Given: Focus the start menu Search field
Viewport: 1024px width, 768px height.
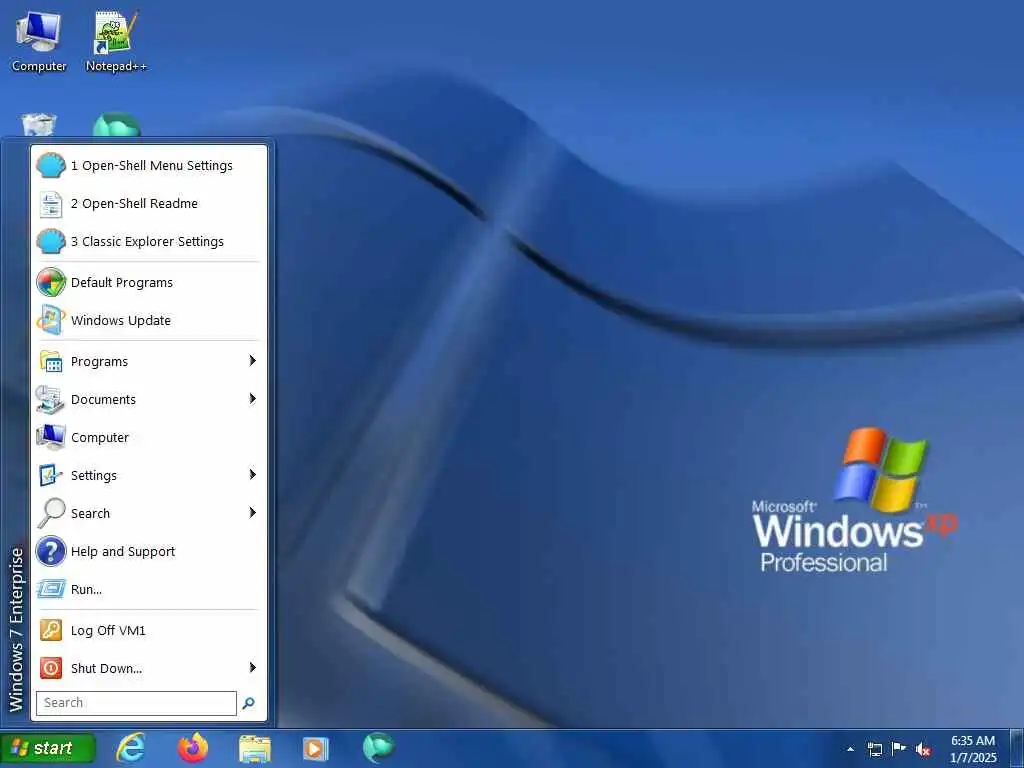Looking at the screenshot, I should pos(136,703).
